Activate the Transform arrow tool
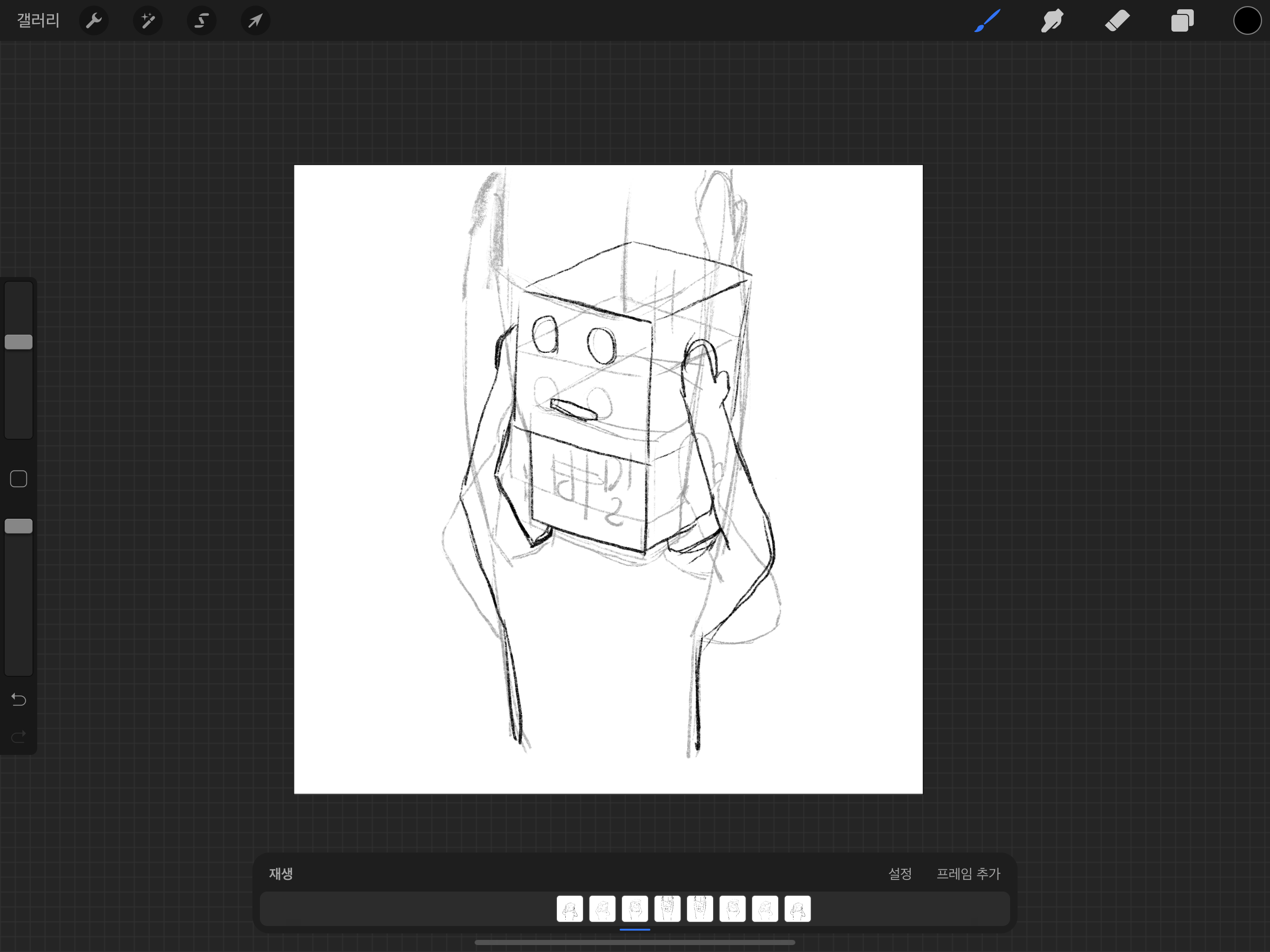1270x952 pixels. (x=255, y=21)
